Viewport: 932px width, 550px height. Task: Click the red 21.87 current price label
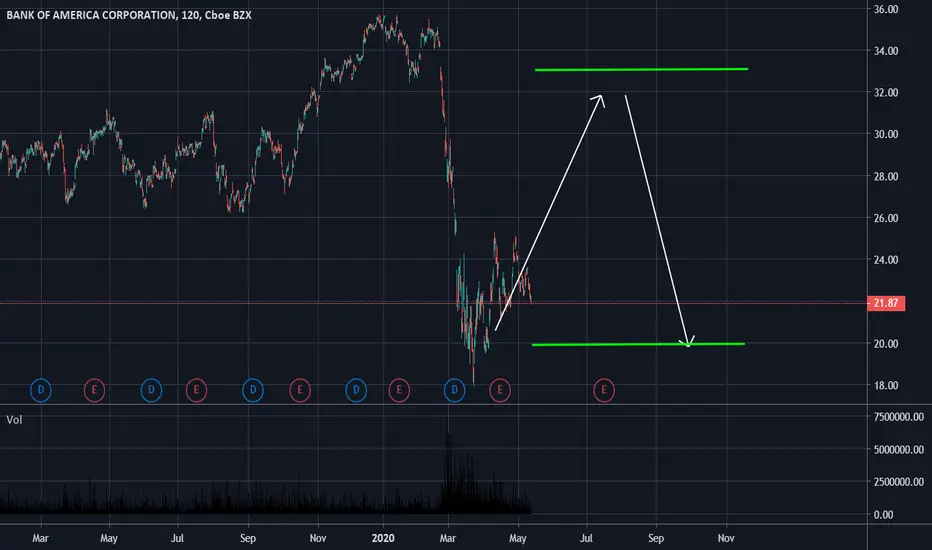pyautogui.click(x=886, y=303)
